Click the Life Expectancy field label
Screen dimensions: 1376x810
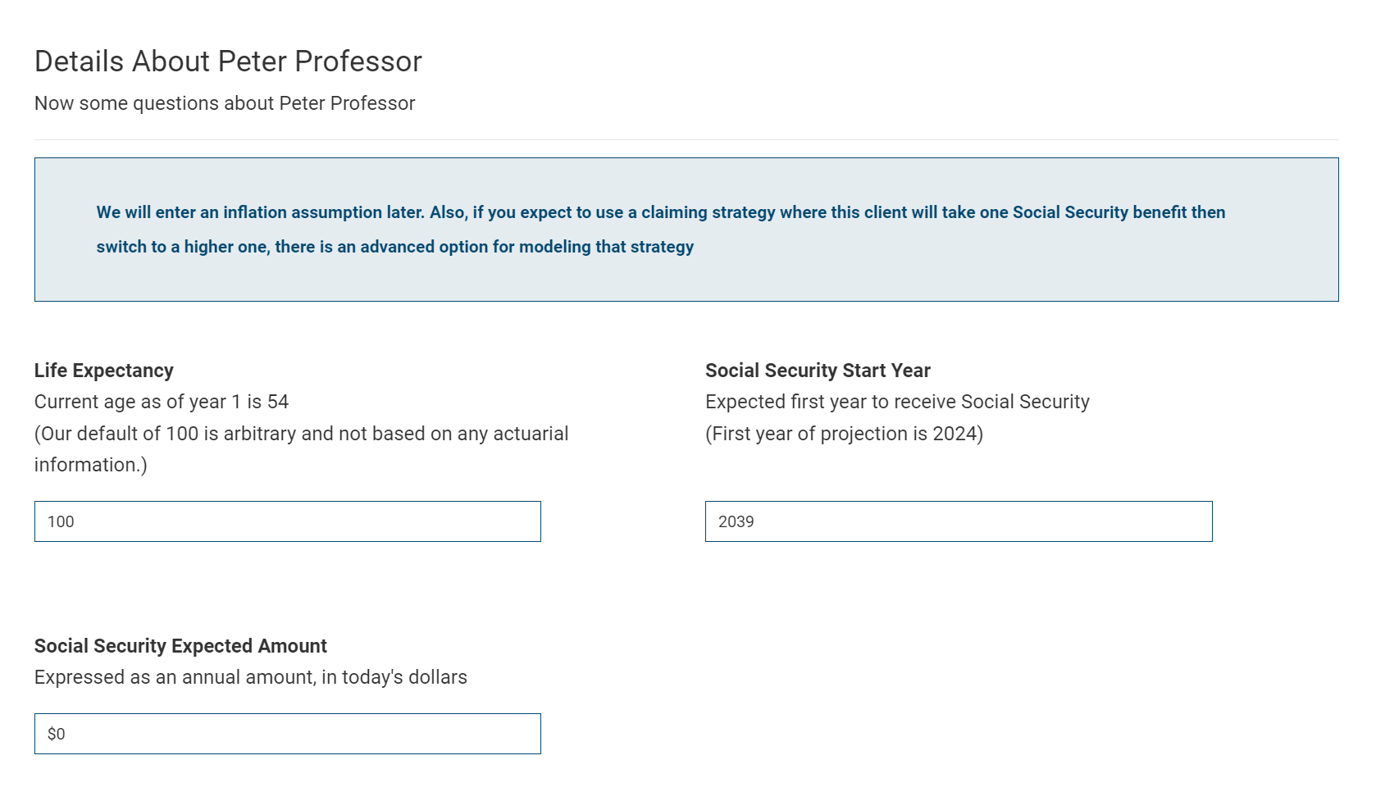103,370
